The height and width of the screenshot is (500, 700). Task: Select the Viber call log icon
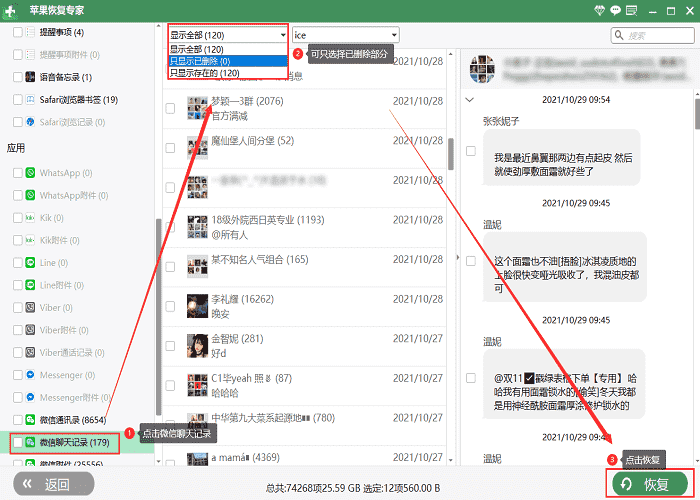pyautogui.click(x=30, y=352)
